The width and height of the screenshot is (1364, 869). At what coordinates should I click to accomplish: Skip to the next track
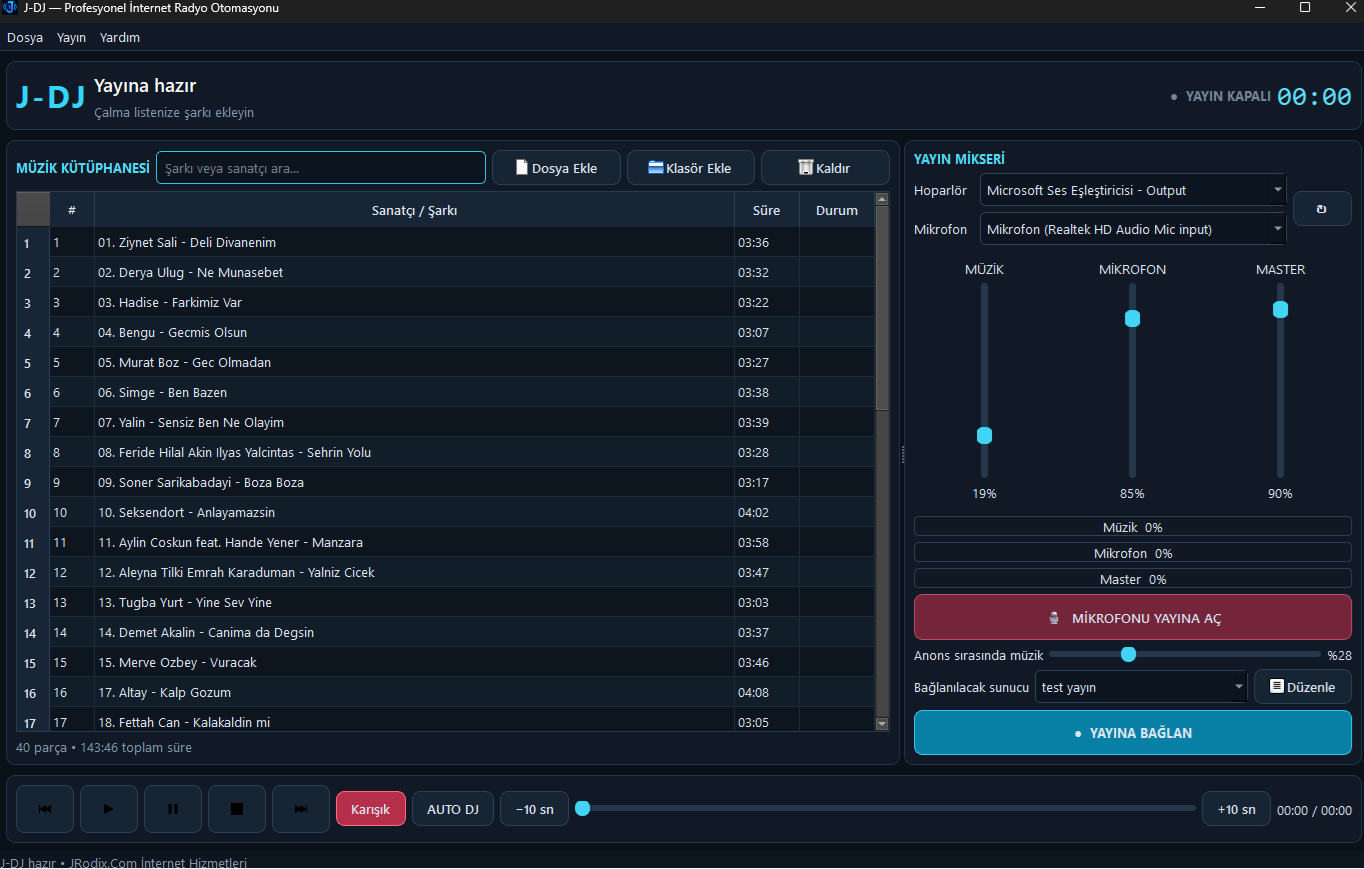click(301, 809)
